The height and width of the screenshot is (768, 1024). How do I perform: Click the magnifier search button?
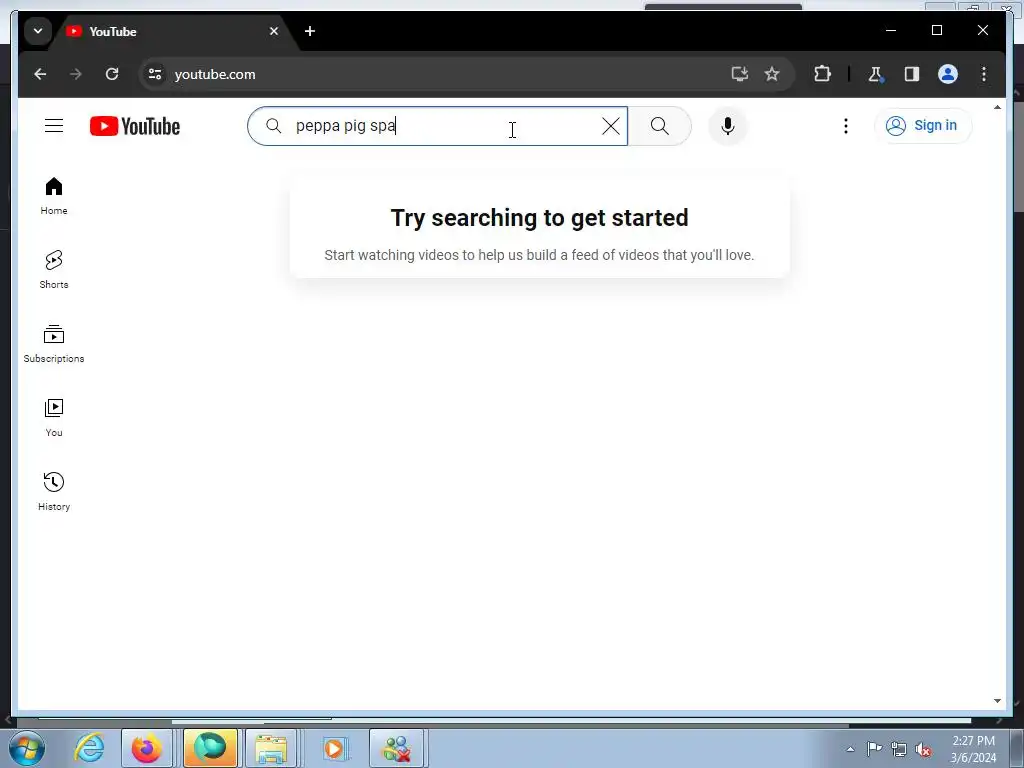660,126
